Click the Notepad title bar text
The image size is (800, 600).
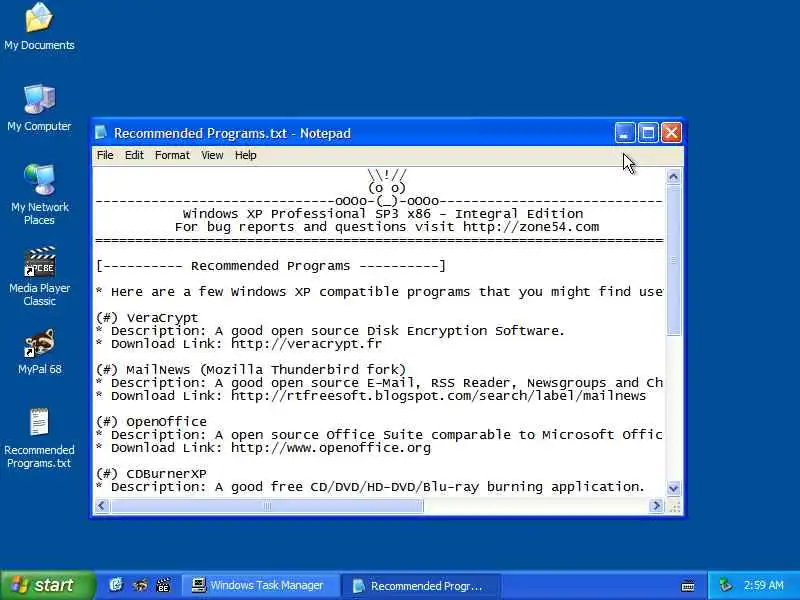coord(232,133)
